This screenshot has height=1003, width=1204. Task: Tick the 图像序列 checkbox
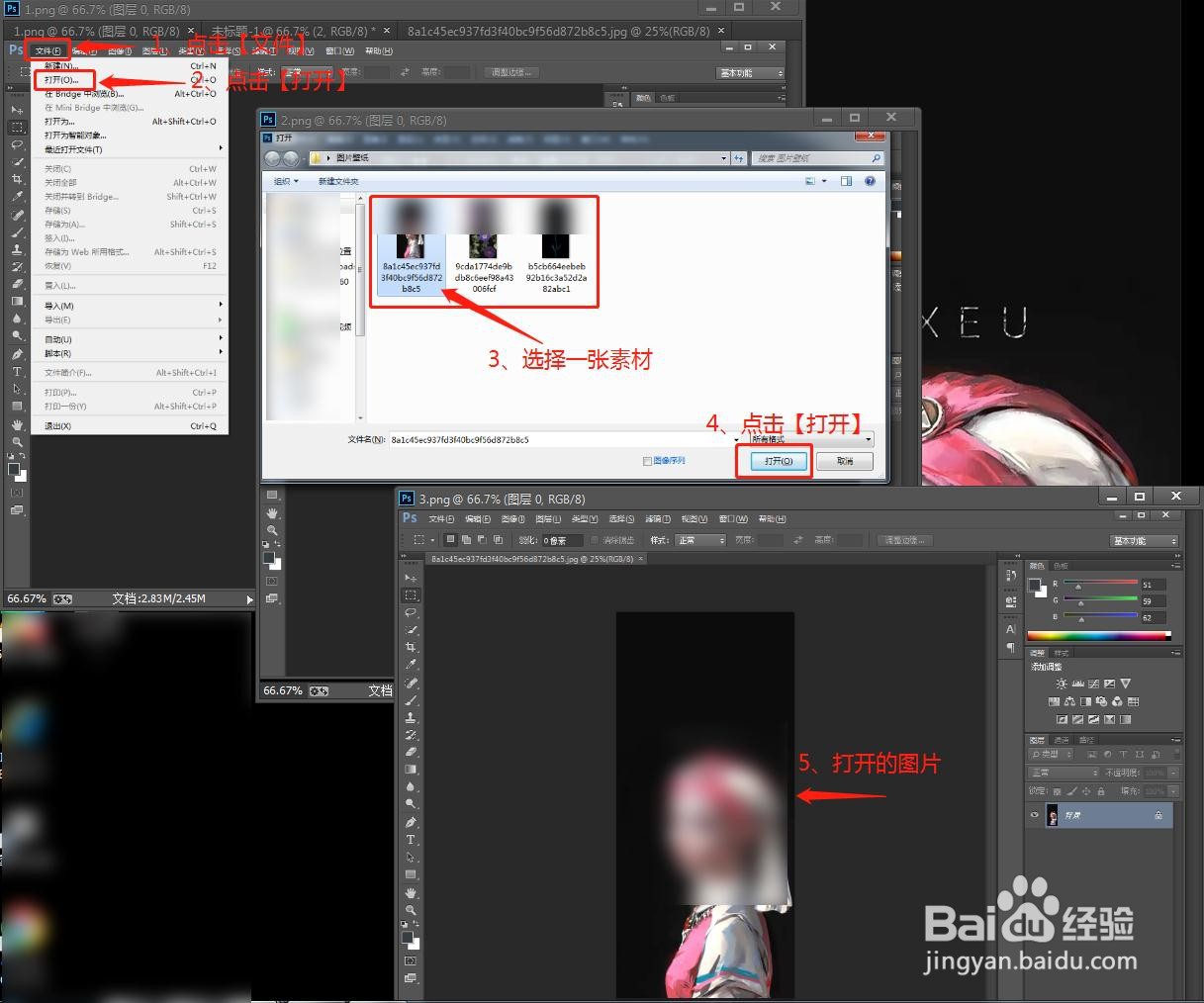pos(647,461)
